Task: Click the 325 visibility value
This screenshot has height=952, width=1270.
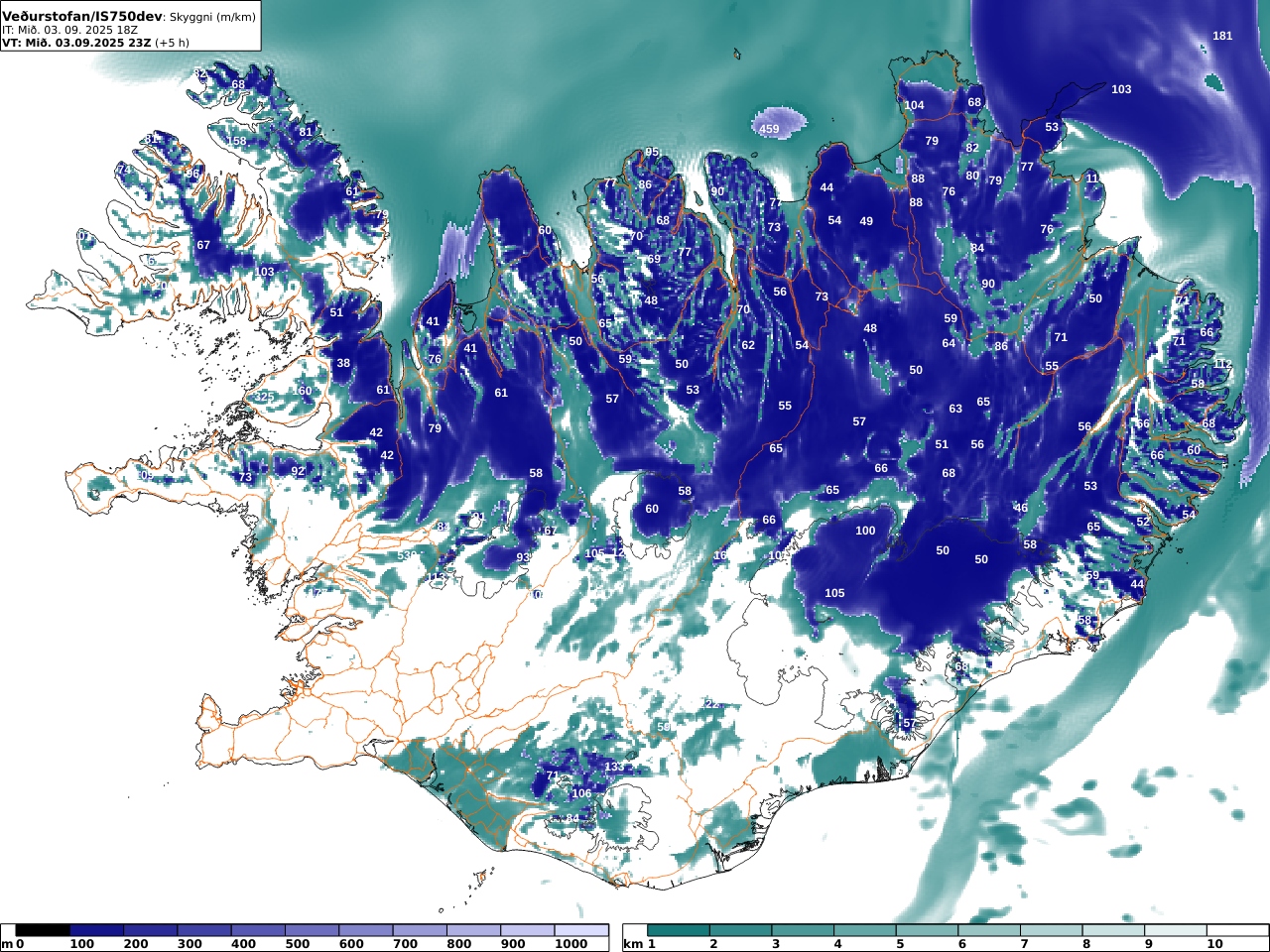Action: (264, 398)
